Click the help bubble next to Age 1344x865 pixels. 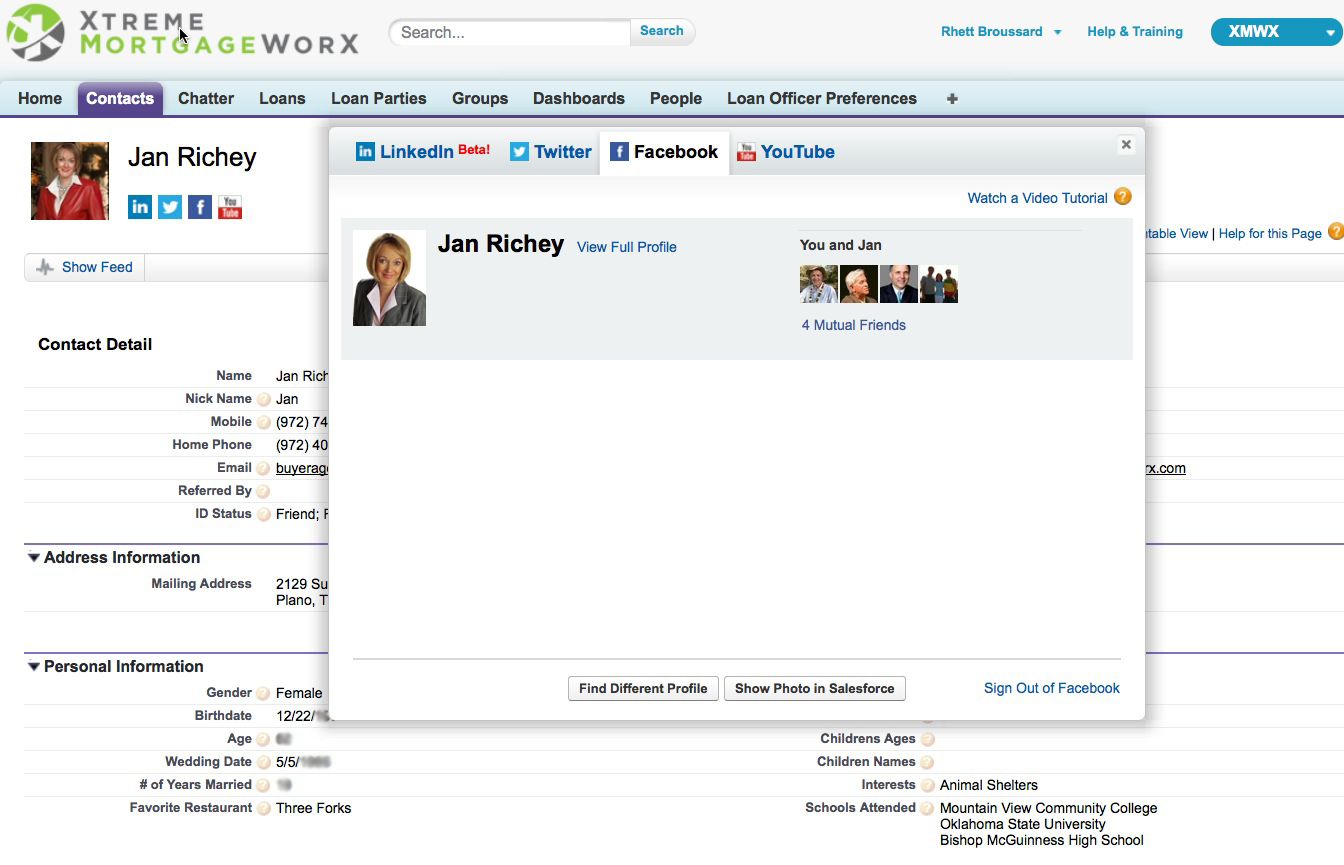coord(264,739)
